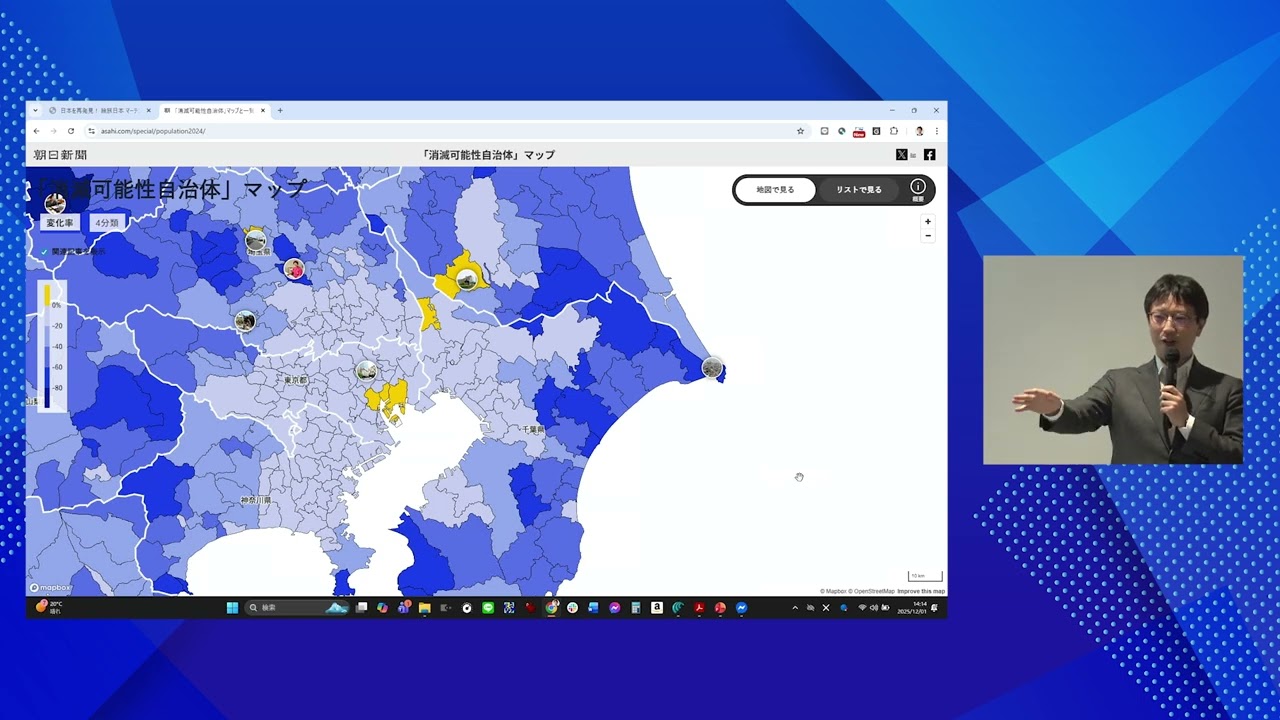The image size is (1280, 720).
Task: Reload the Asahi map page
Action: [70, 131]
